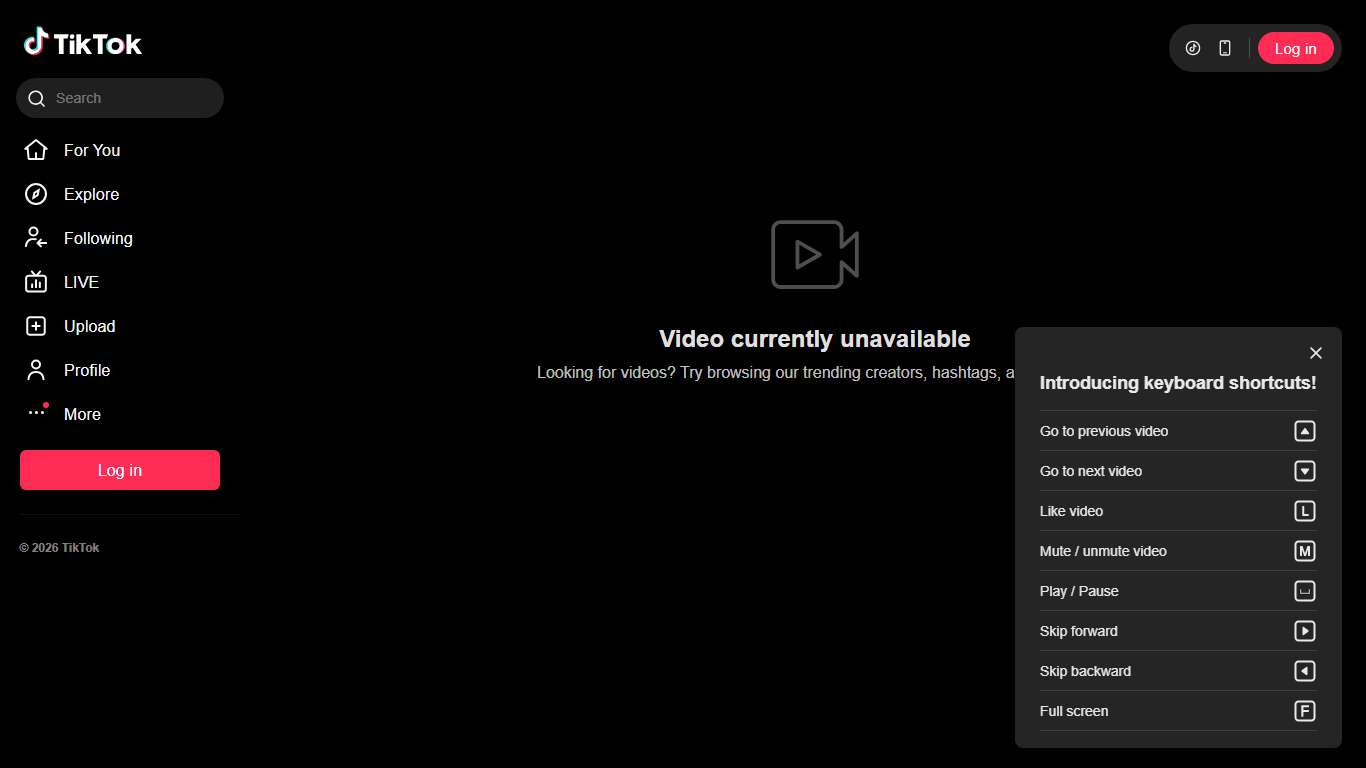Click the Upload plus icon
This screenshot has height=768, width=1366.
click(x=36, y=326)
